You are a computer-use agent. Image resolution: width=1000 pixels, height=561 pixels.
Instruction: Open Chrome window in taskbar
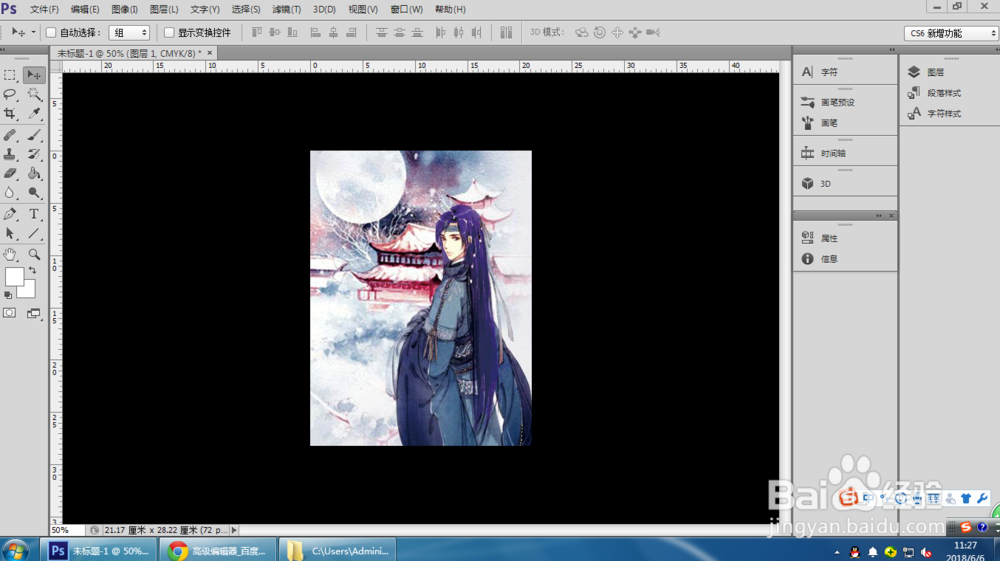coord(218,550)
